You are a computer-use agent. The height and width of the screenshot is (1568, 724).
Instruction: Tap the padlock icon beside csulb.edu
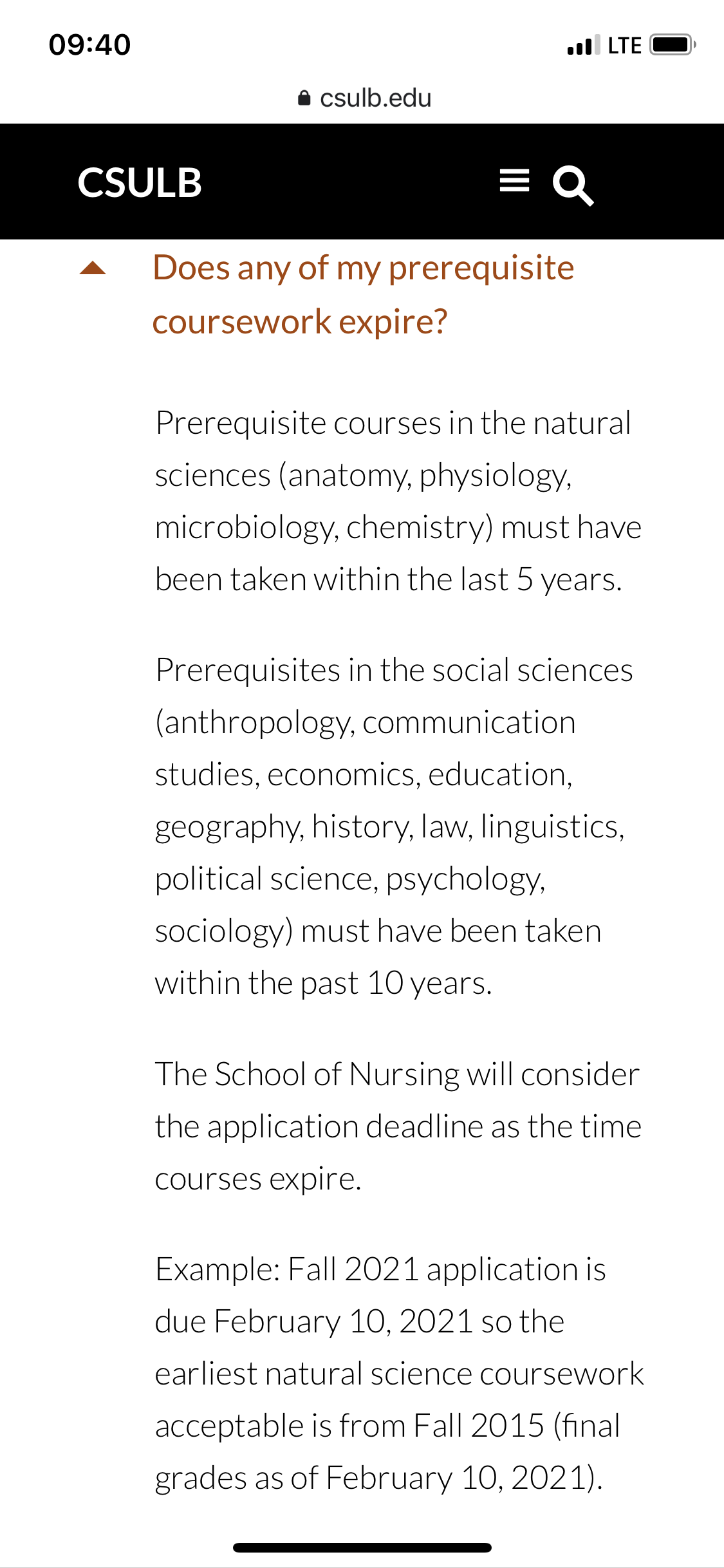304,98
